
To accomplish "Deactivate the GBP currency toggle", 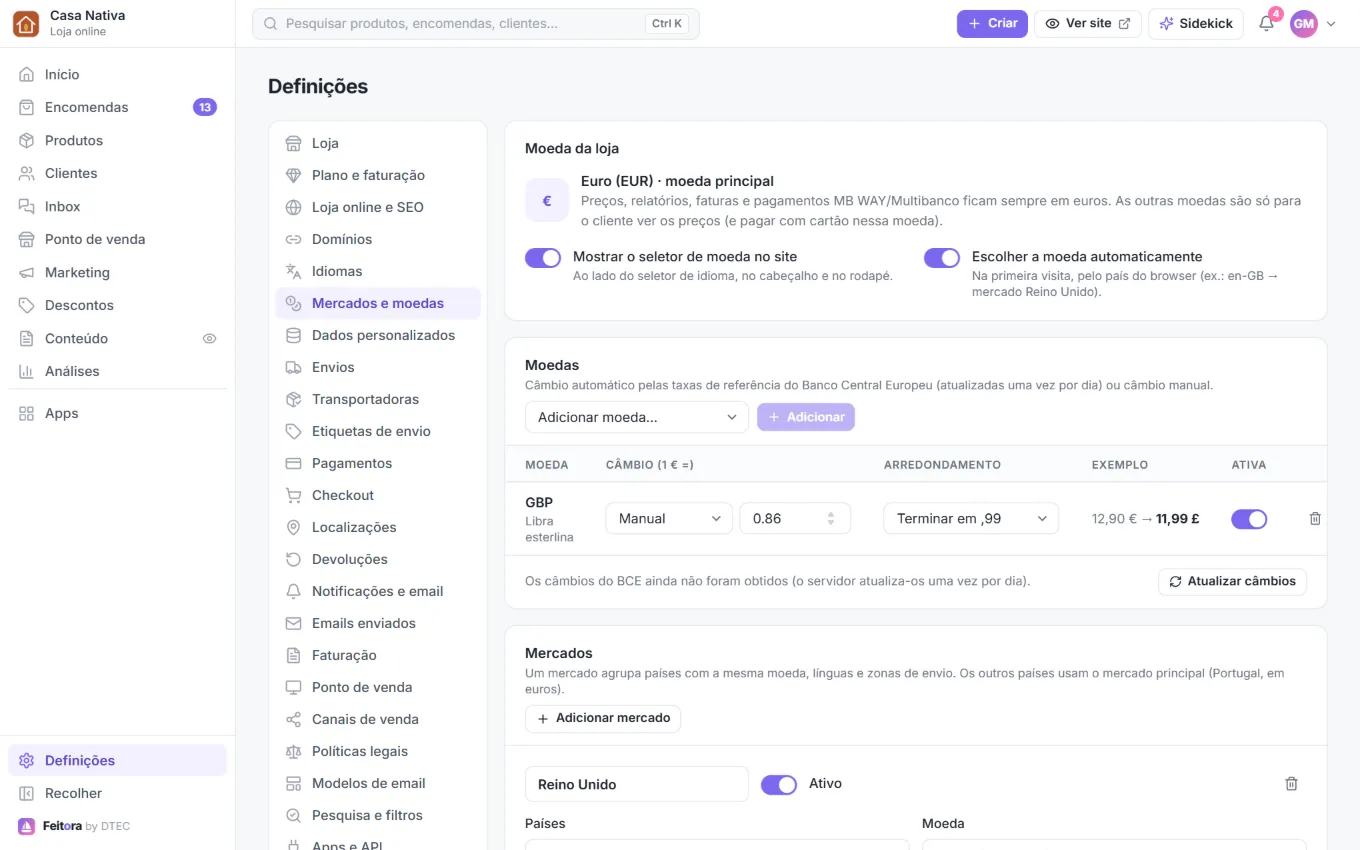I will pos(1249,519).
